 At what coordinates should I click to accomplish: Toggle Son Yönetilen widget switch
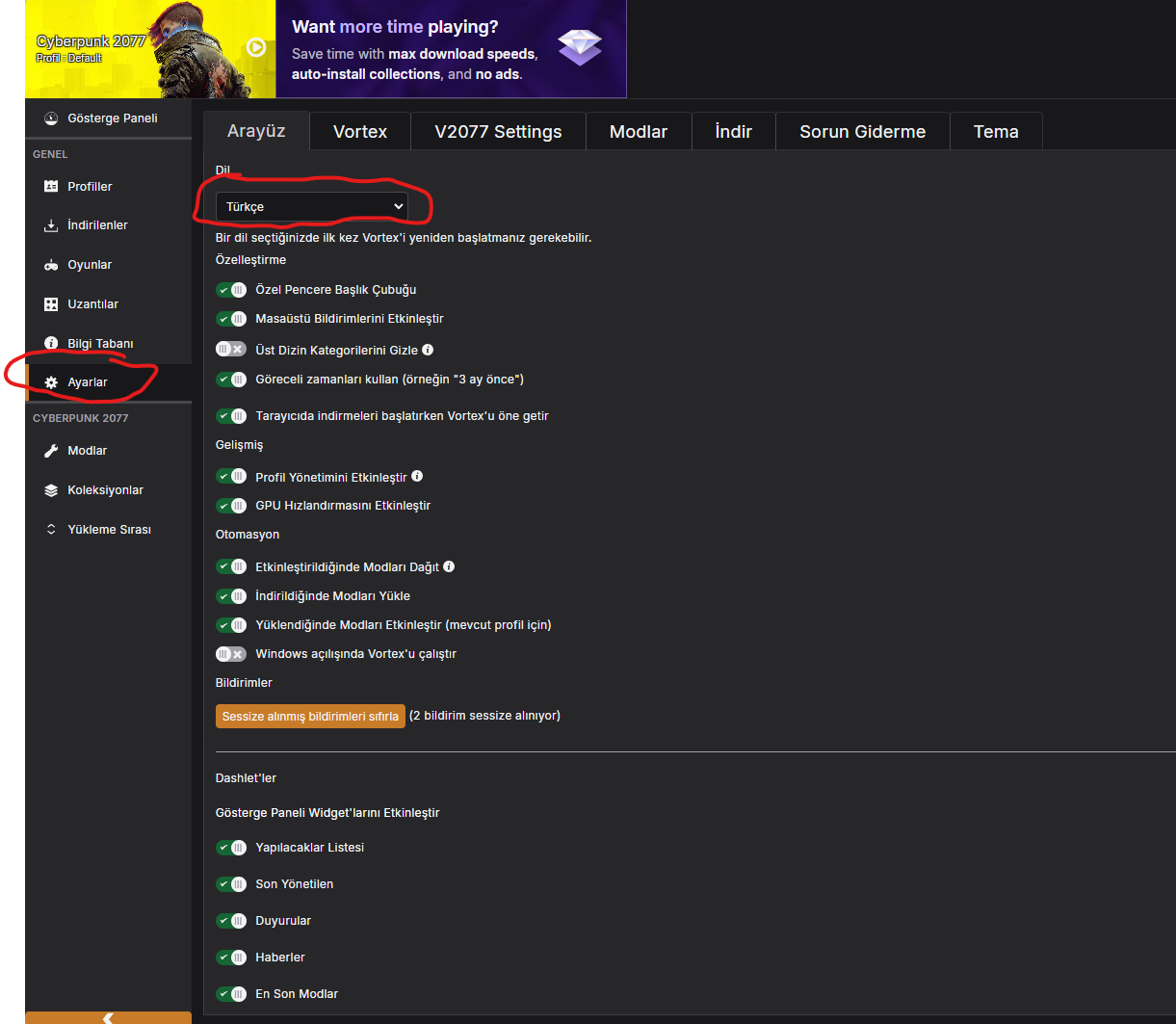231,884
